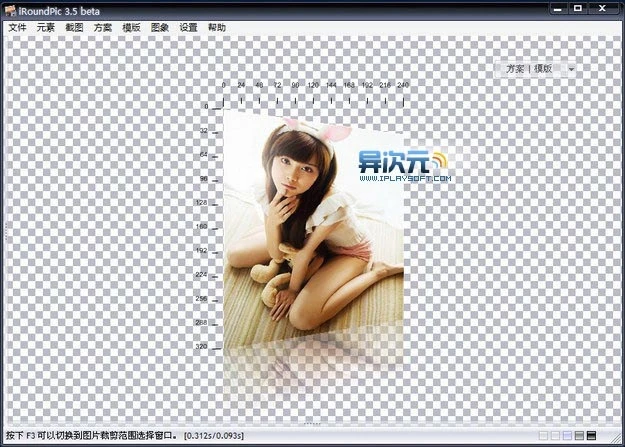Open the 设置 menu

[189, 28]
